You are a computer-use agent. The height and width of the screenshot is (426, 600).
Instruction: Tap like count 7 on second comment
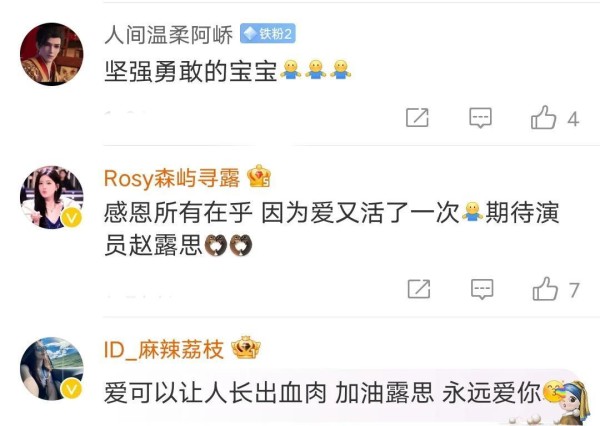coord(574,290)
